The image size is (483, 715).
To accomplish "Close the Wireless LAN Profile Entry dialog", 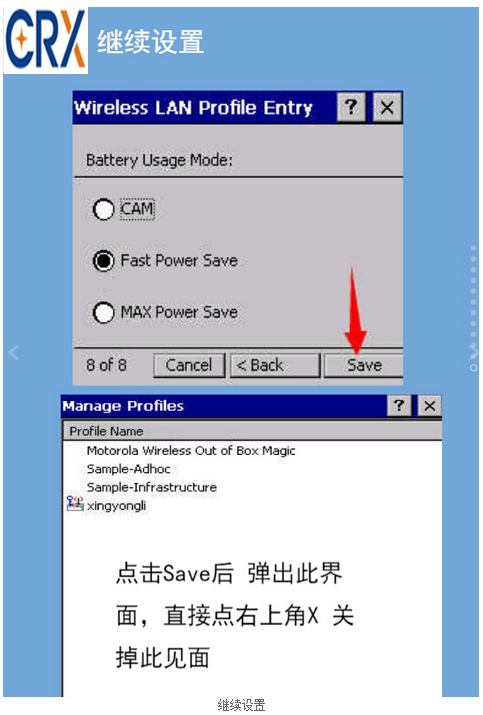I will pyautogui.click(x=387, y=107).
